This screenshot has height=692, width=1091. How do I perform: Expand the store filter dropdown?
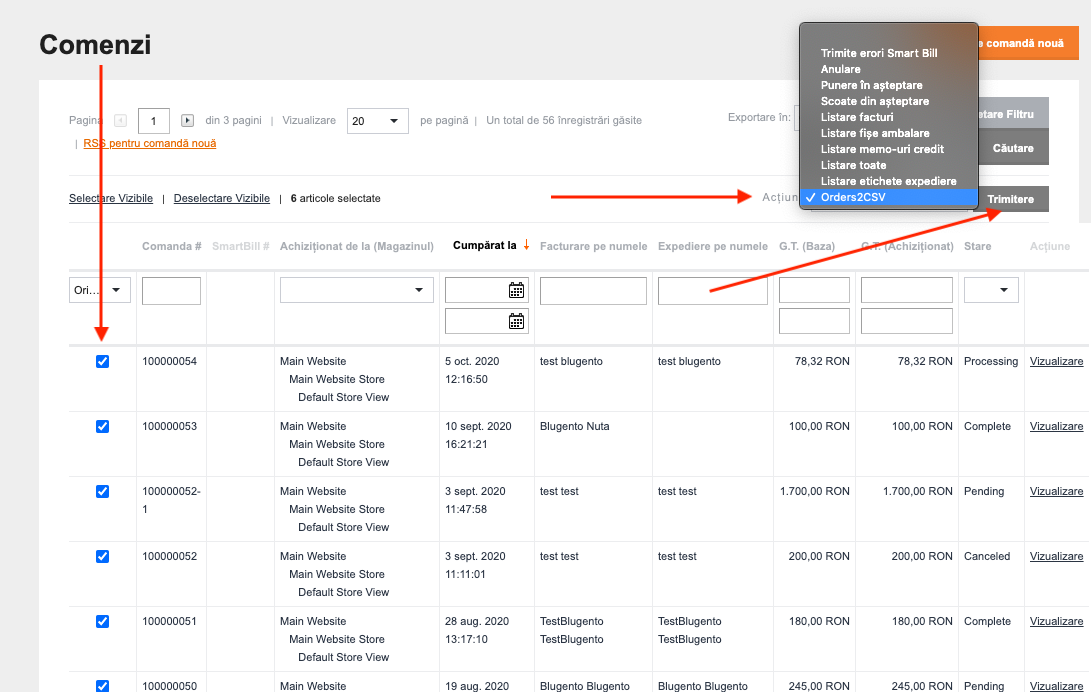click(x=356, y=290)
